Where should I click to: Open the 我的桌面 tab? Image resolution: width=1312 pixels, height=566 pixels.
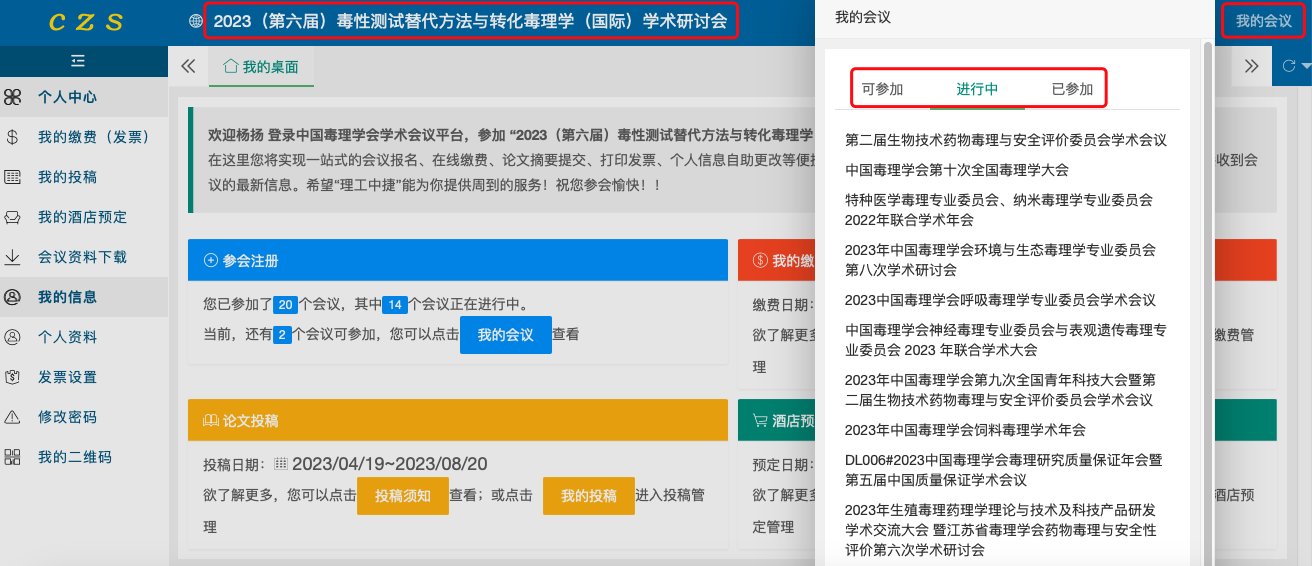point(261,67)
